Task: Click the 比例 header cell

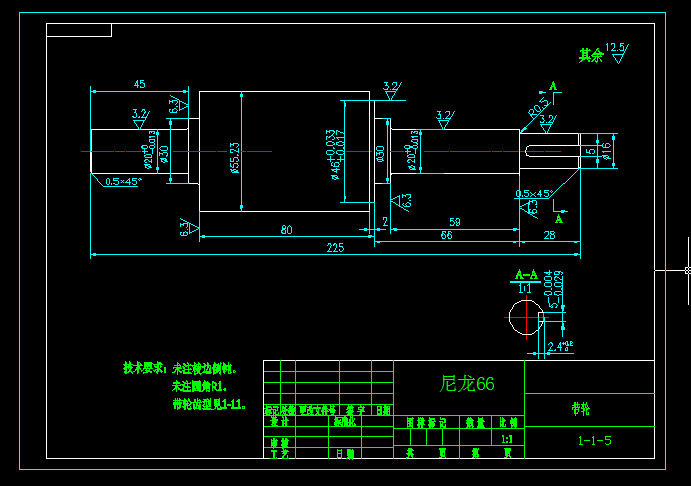Action: [508, 423]
